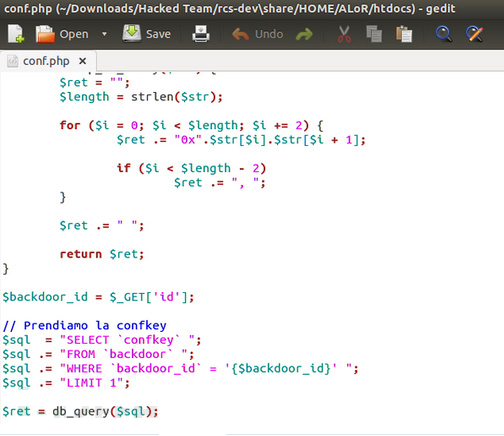Click the Undo arrow icon
504x436 pixels.
click(240, 34)
